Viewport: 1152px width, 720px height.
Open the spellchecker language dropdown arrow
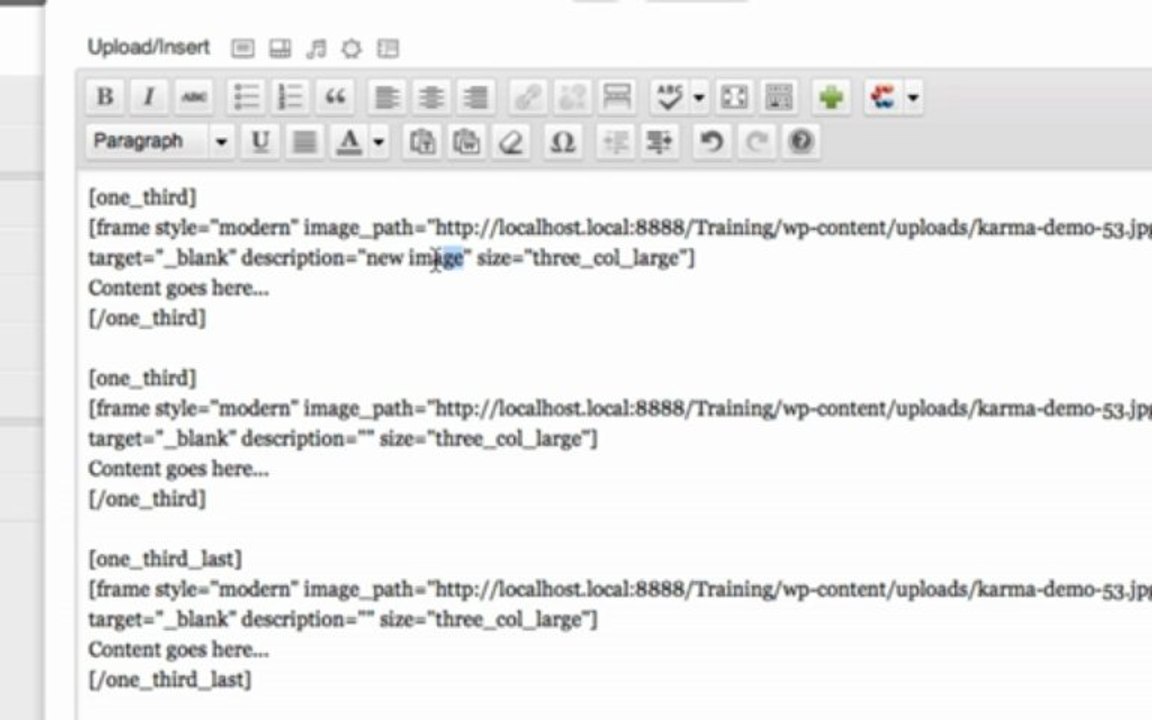click(x=699, y=97)
